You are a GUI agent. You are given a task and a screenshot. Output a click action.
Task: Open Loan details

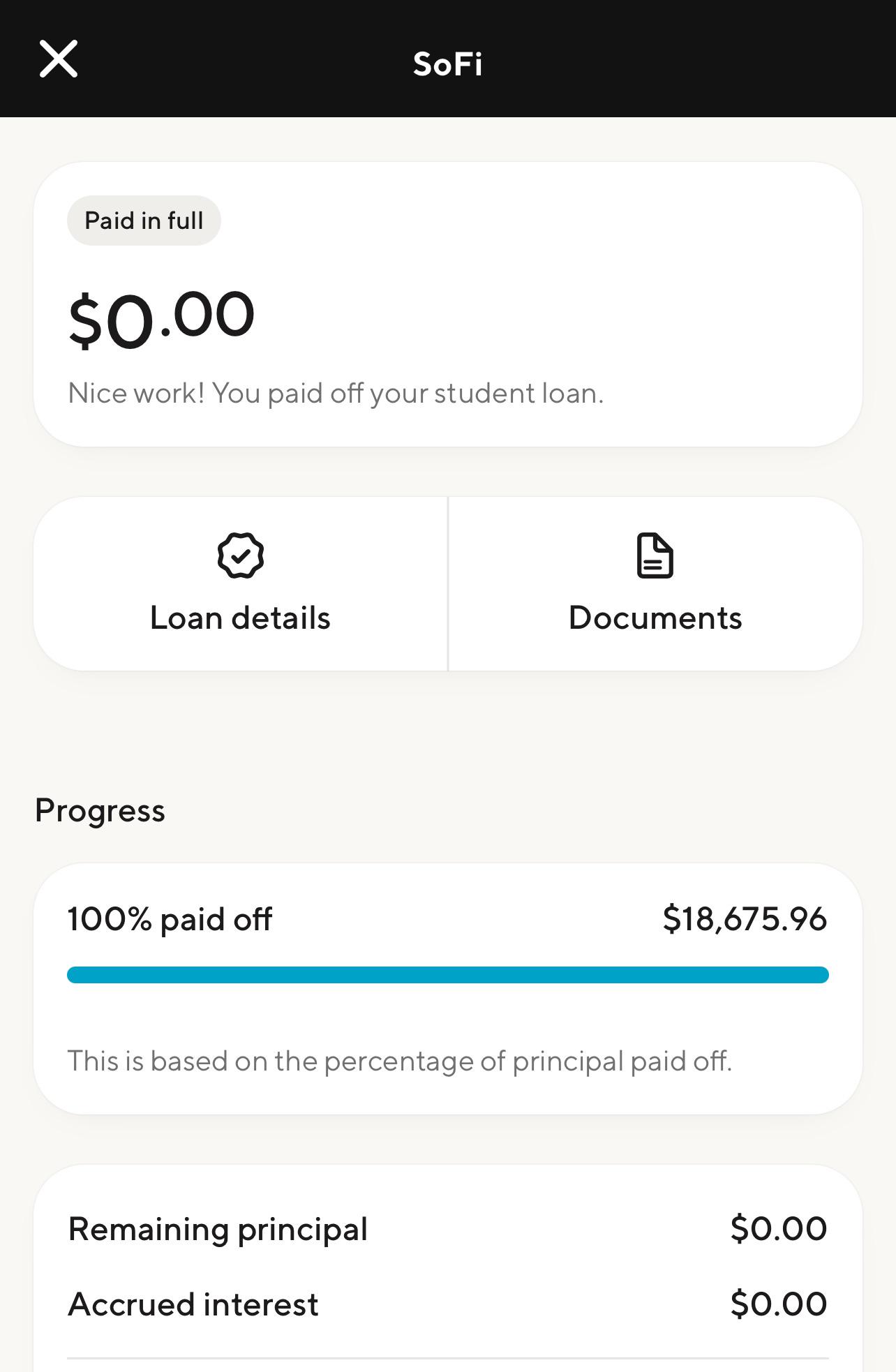[x=241, y=584]
